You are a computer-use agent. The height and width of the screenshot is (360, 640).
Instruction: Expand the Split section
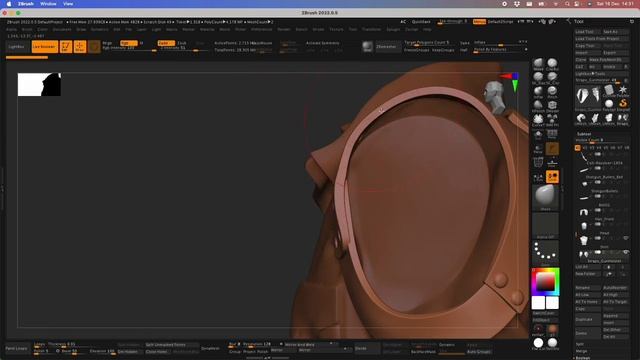pos(580,344)
